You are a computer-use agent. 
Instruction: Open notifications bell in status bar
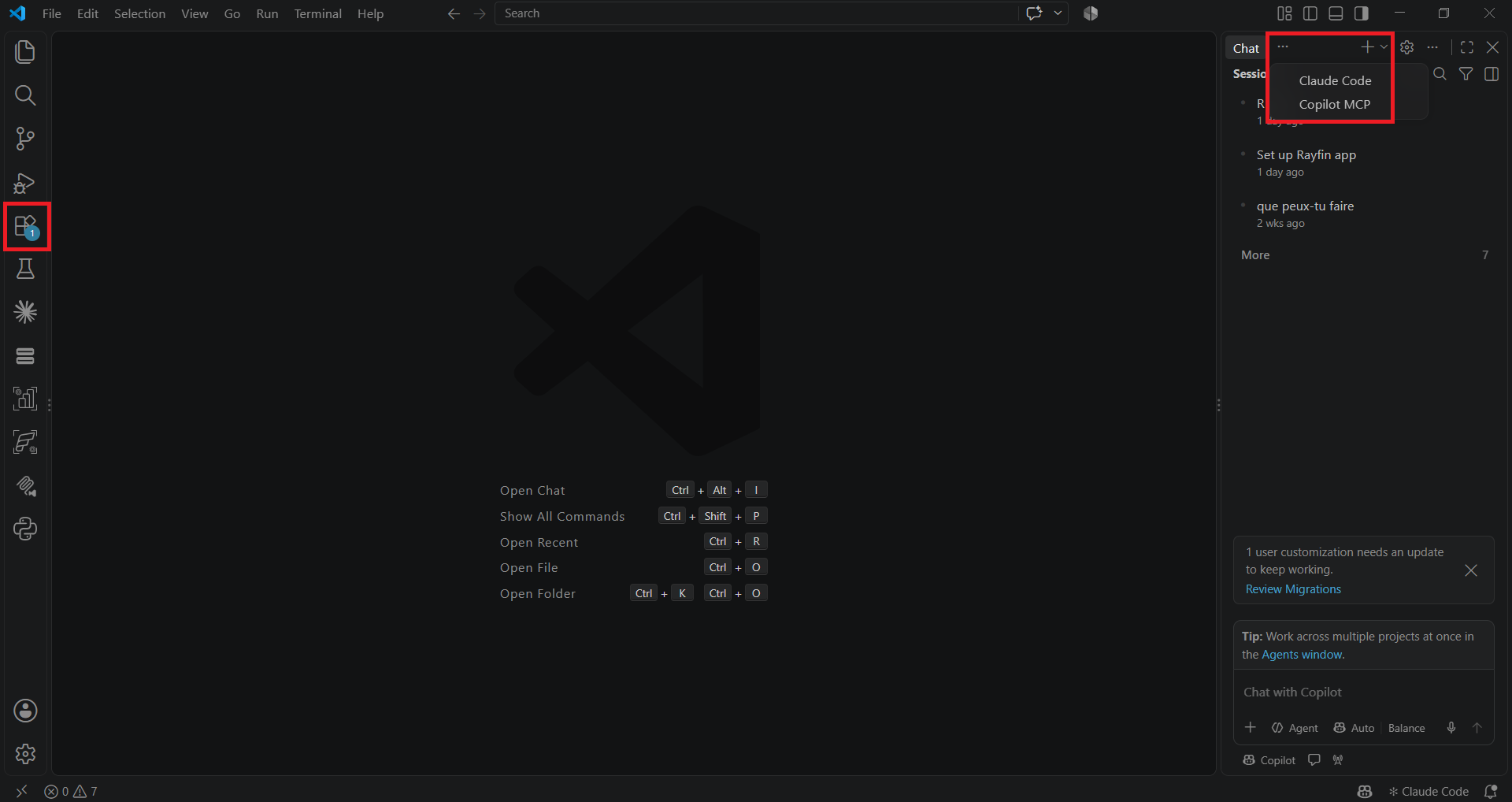[1491, 791]
